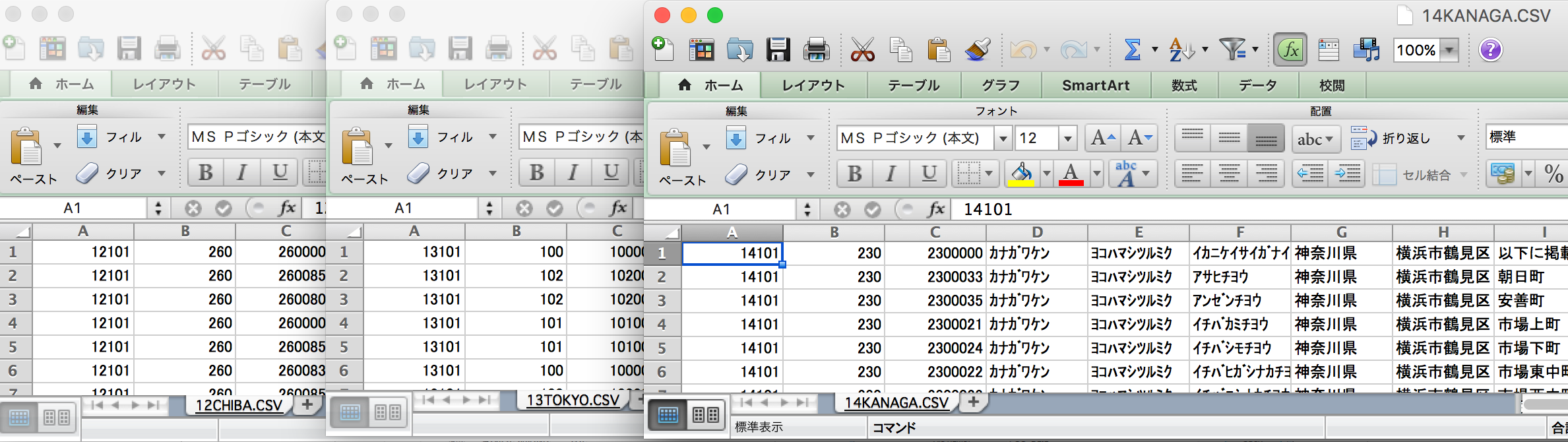Add a sheet next to 14KANAGA.CSV tab
Screen dimensions: 1568x442
pyautogui.click(x=974, y=402)
